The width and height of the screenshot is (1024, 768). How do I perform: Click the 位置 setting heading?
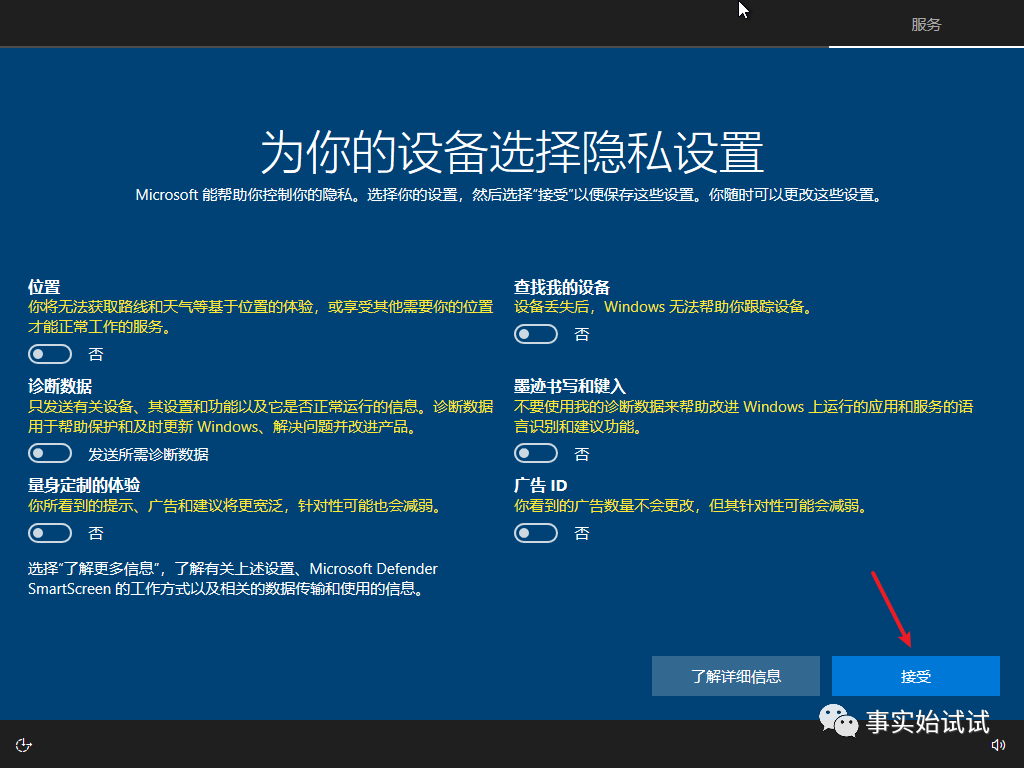pos(44,287)
